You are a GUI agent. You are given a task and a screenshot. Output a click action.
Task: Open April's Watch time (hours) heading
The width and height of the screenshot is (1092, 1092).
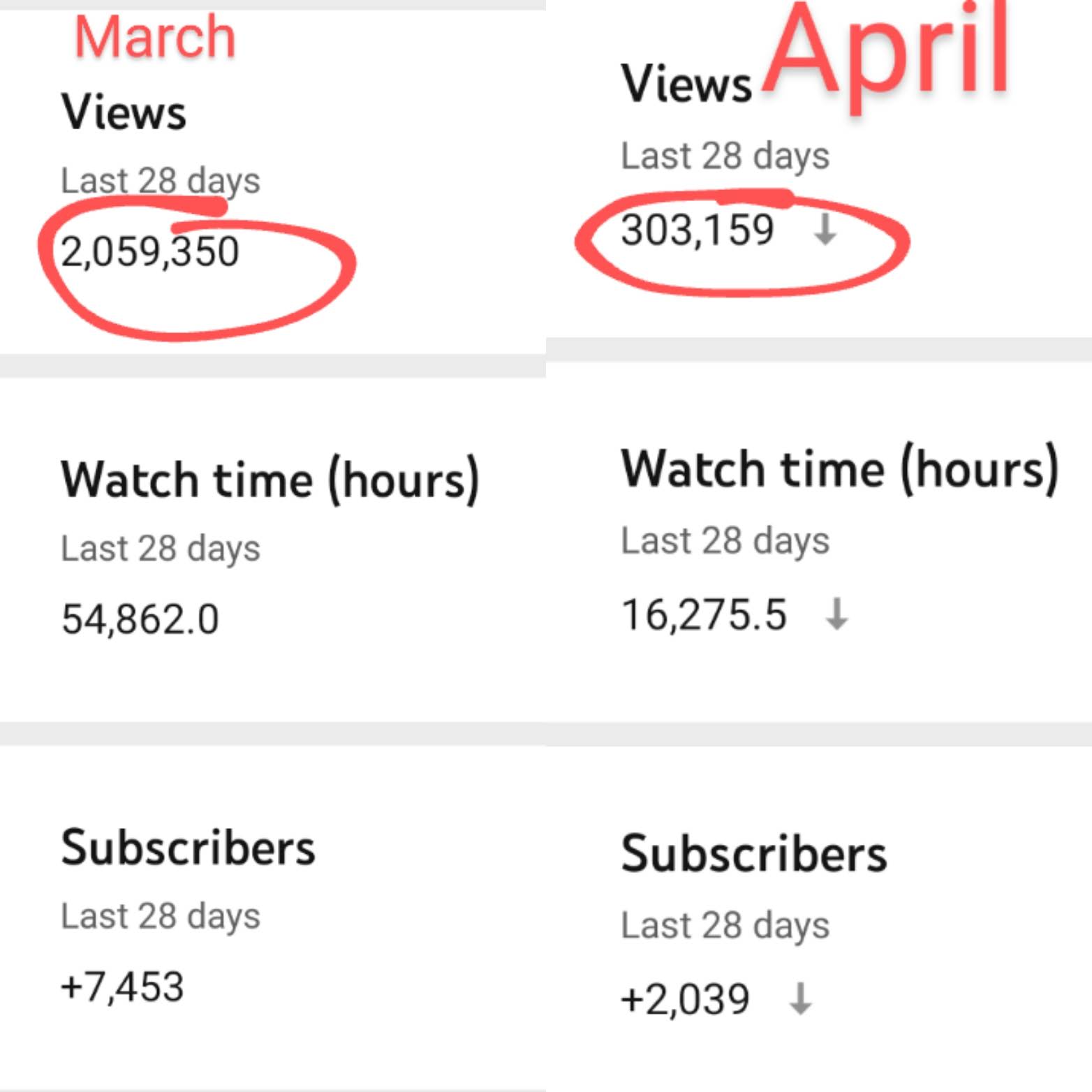pos(839,468)
